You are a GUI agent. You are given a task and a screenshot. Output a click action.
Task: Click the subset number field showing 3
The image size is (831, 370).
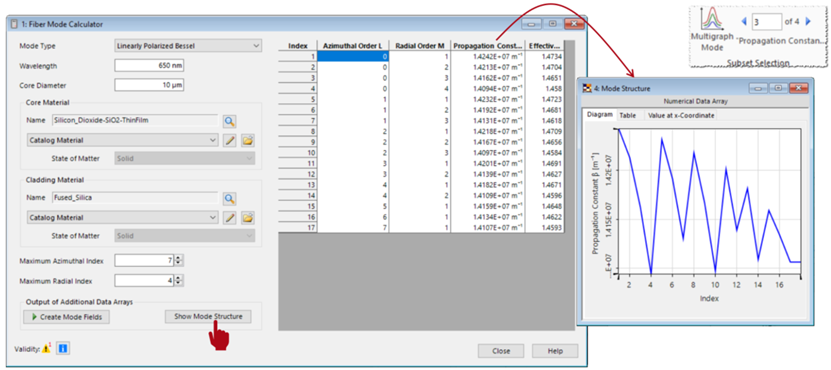coord(766,22)
